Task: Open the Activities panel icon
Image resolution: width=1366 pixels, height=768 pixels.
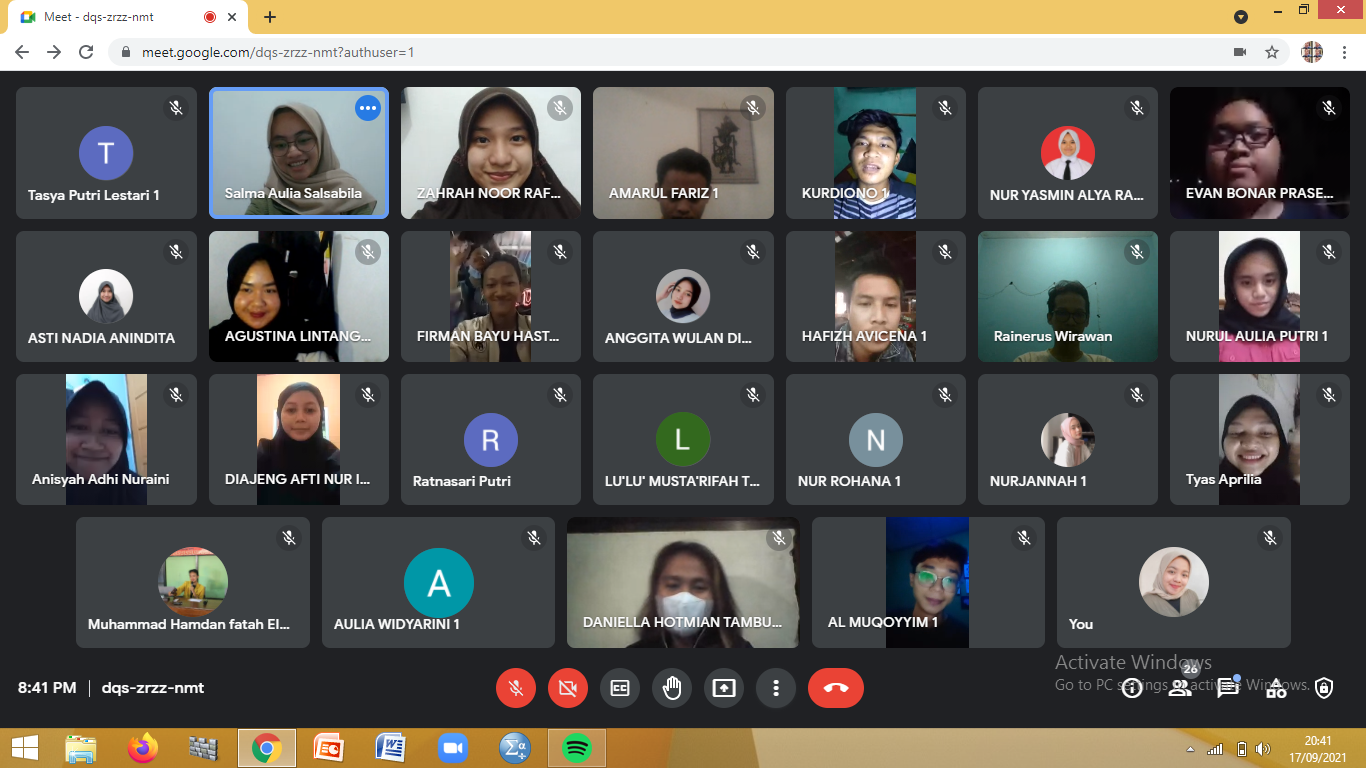Action: 1276,688
